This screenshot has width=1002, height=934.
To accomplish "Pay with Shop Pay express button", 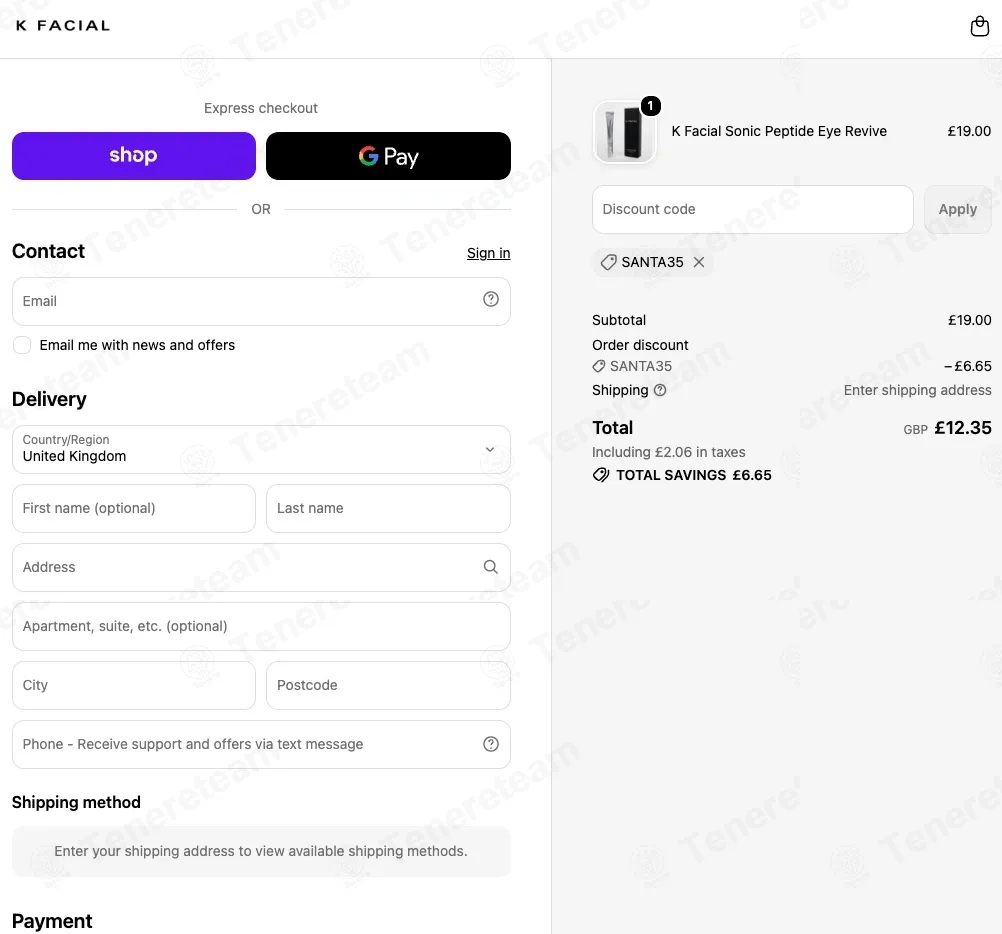I will point(134,156).
